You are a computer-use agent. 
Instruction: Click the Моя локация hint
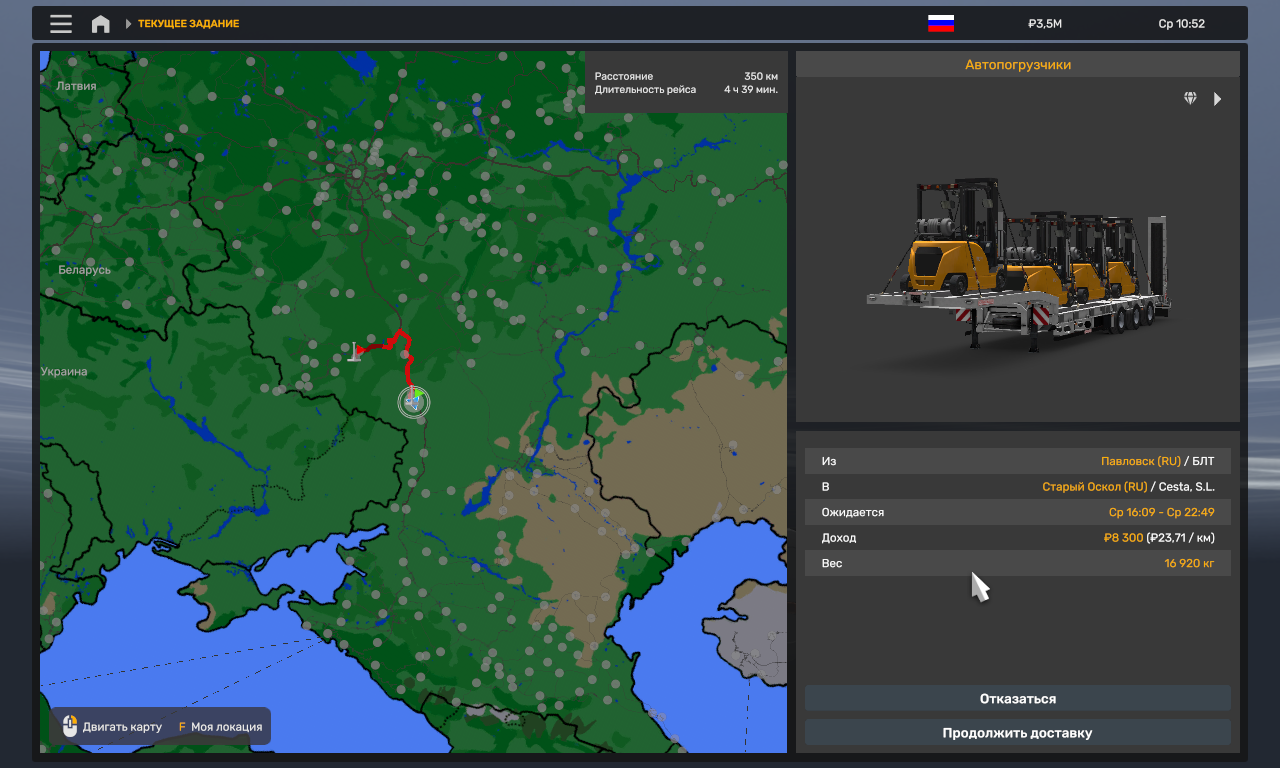(227, 727)
